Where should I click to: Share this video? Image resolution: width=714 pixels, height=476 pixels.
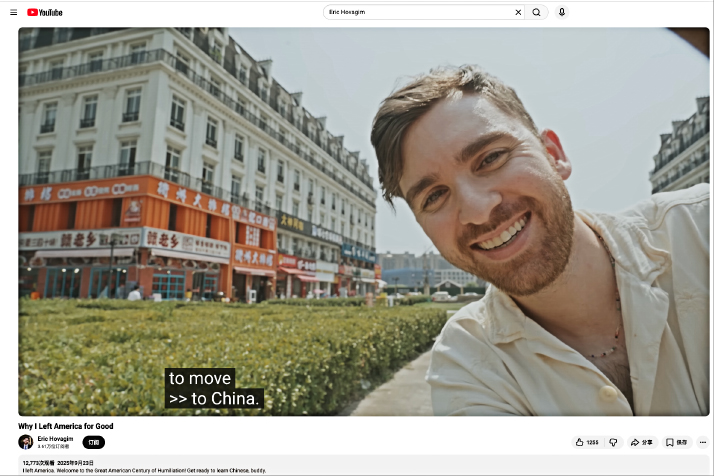click(641, 442)
